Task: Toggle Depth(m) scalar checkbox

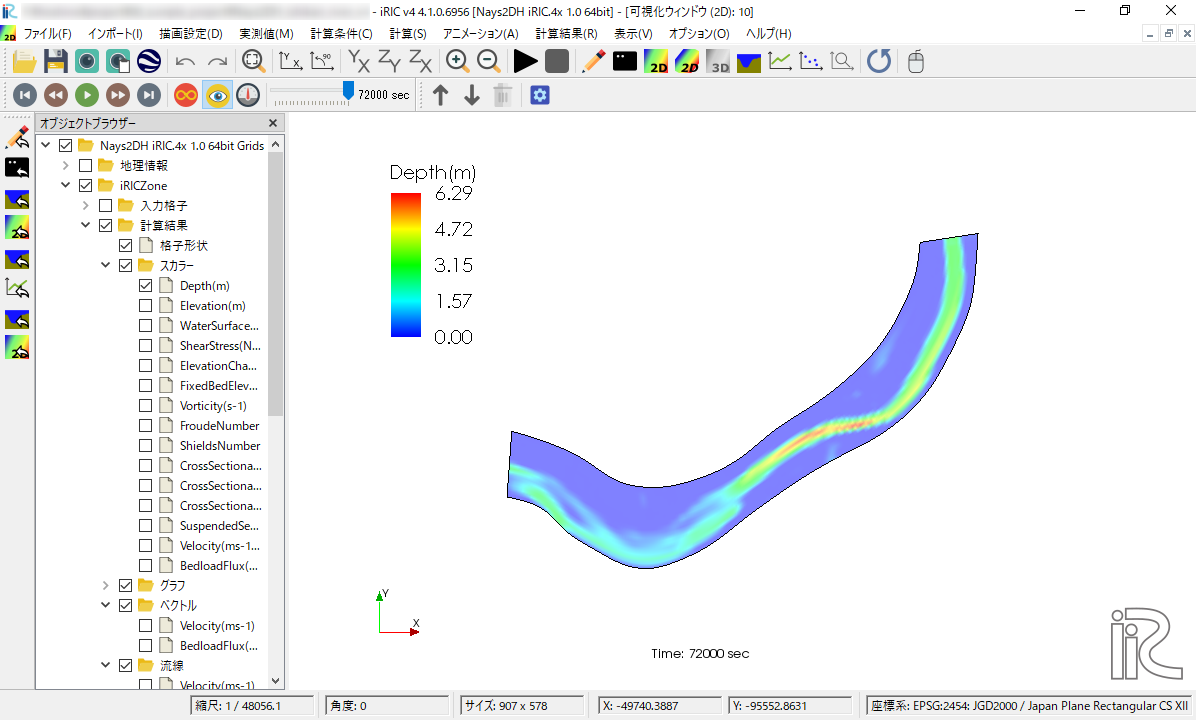Action: 146,286
